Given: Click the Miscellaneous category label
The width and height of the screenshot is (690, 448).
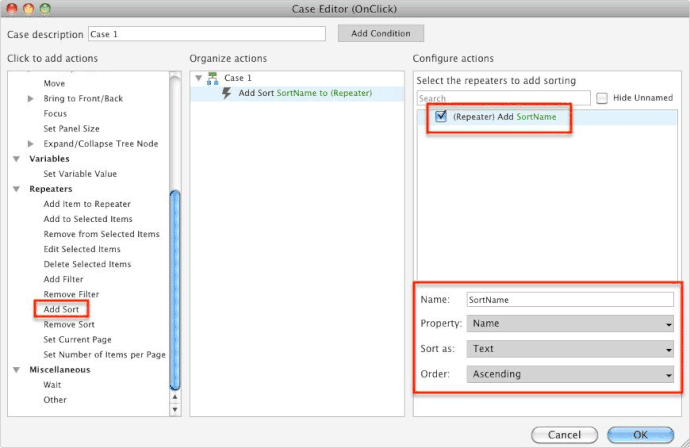Looking at the screenshot, I should click(x=60, y=370).
